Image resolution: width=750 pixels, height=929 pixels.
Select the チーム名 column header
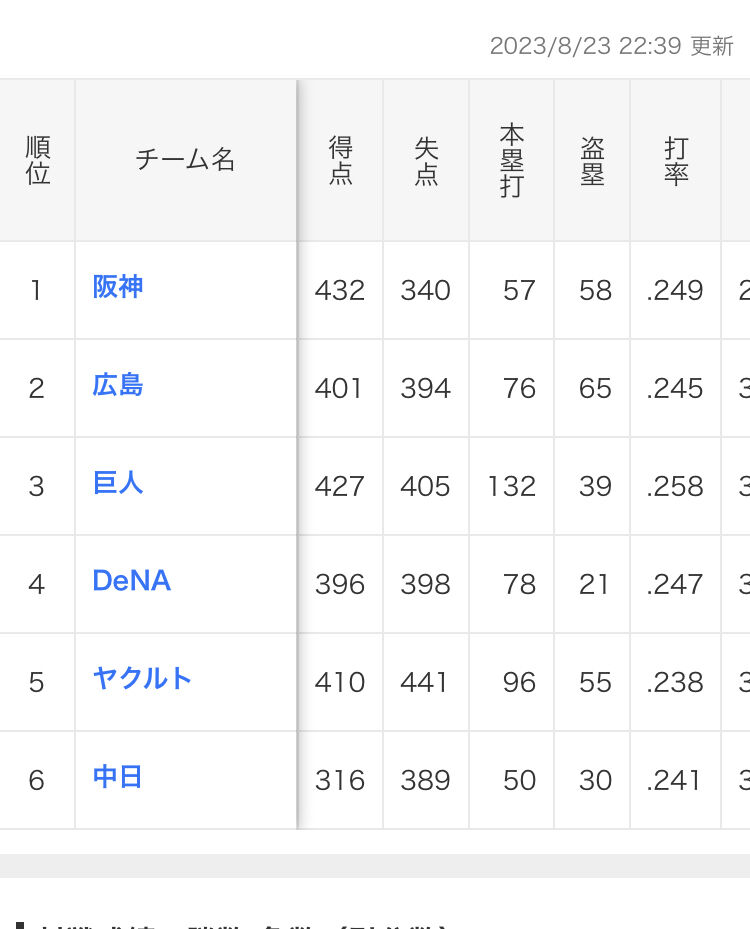[x=185, y=159]
